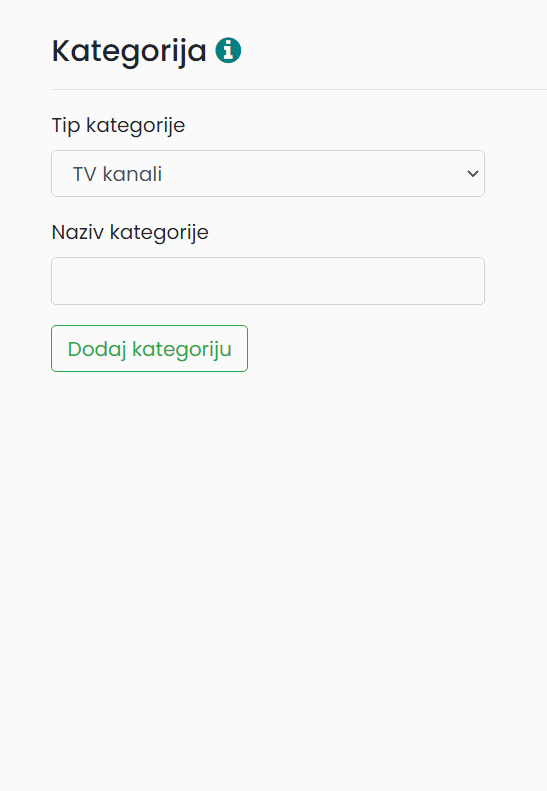Change category type from TV kanali
Viewport: 547px width, 791px height.
click(x=268, y=174)
